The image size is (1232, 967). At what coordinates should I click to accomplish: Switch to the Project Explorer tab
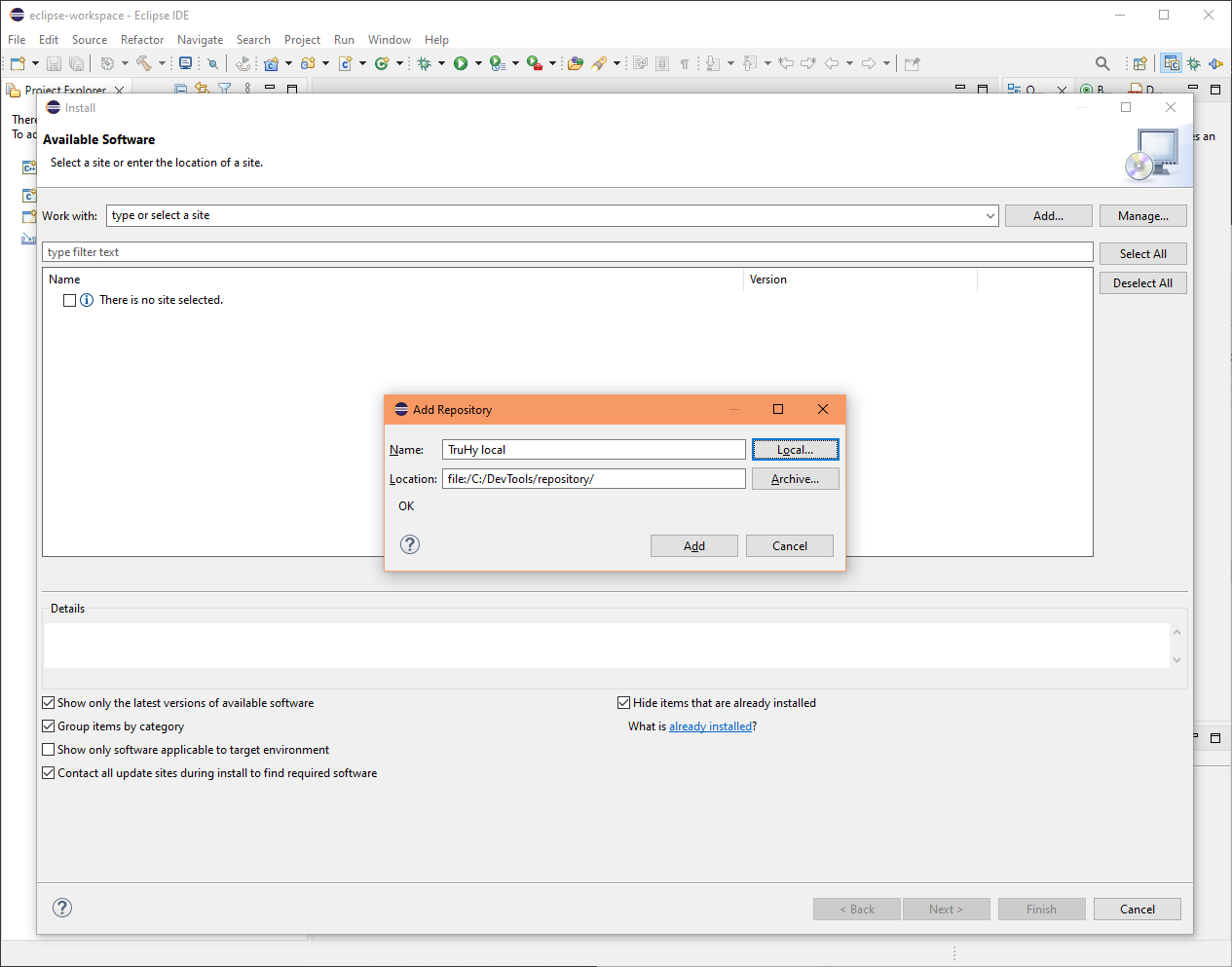tap(65, 89)
